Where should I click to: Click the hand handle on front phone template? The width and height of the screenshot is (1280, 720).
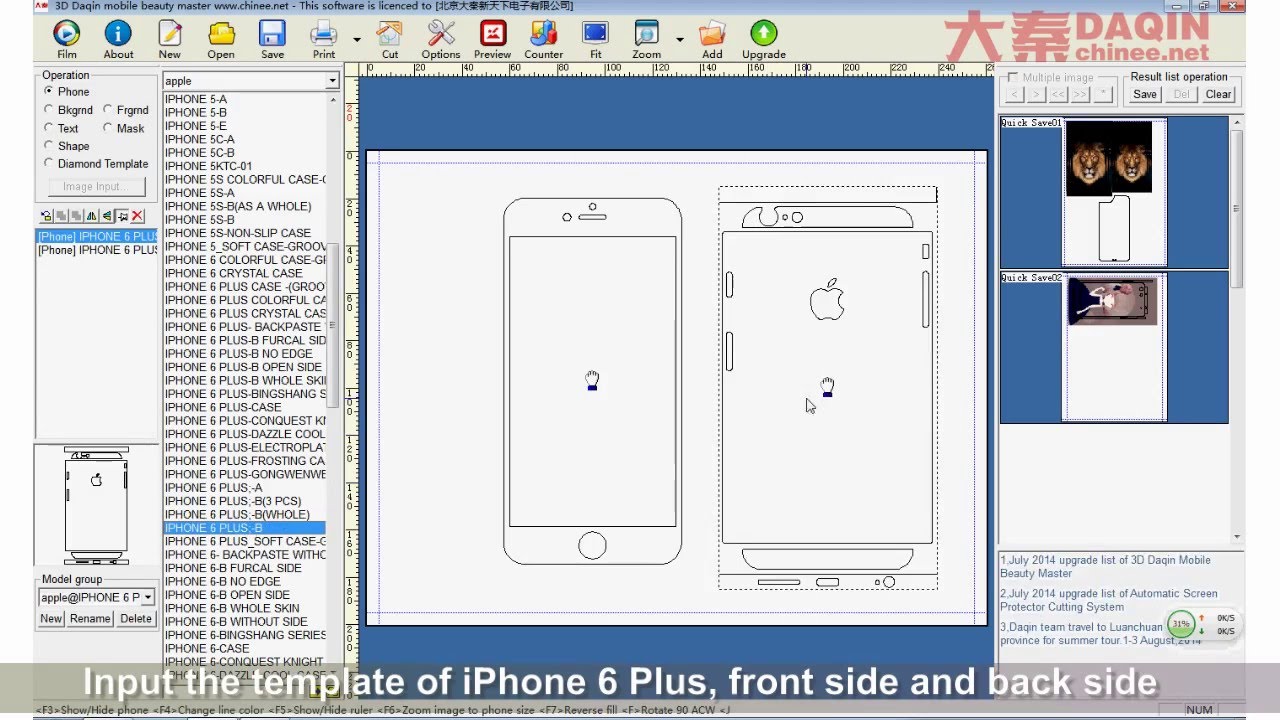[592, 380]
